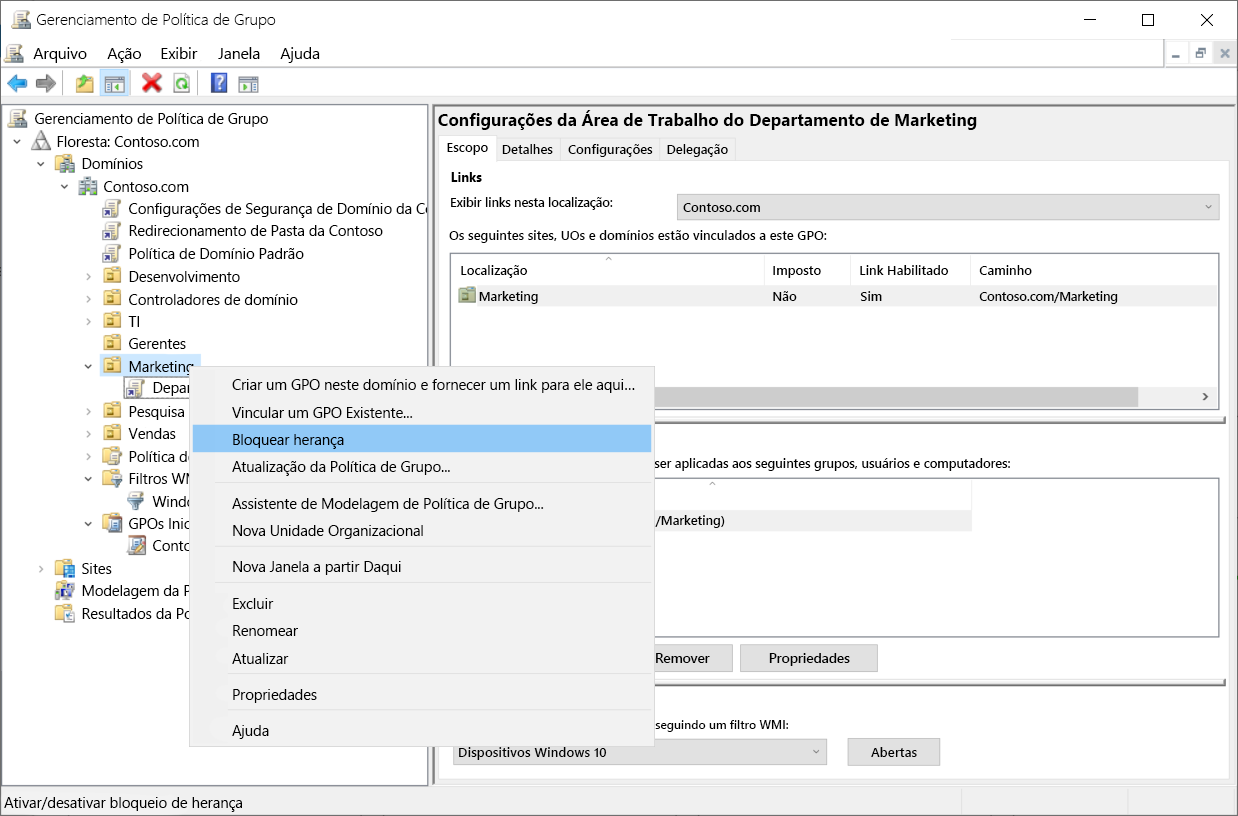Open the Dispositivos Windows 10 WMI filter dropdown
Screen dimensions: 1238x816
(x=640, y=752)
